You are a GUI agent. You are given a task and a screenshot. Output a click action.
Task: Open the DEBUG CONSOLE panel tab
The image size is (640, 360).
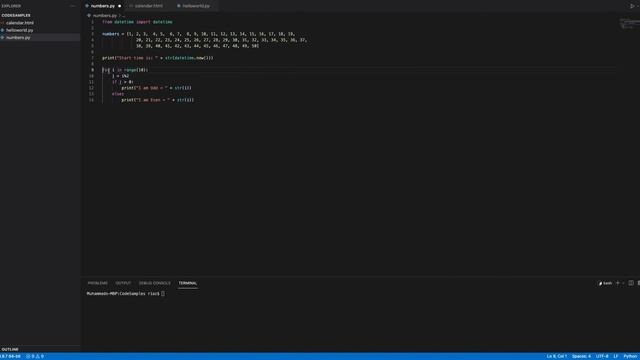click(155, 283)
